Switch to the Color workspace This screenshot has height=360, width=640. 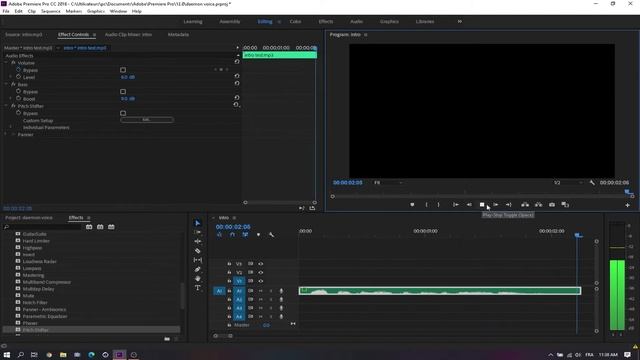[295, 21]
